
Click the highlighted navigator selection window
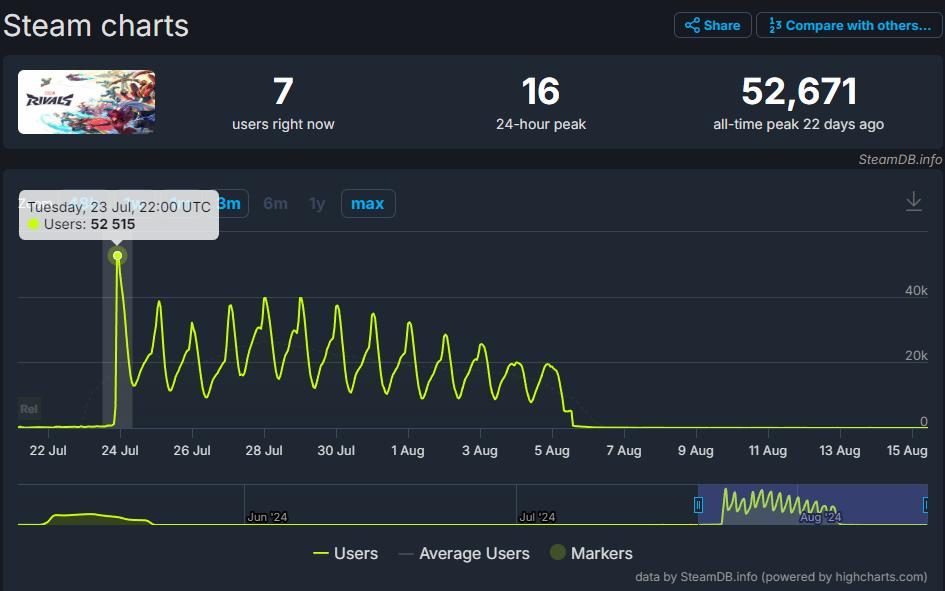tap(812, 504)
